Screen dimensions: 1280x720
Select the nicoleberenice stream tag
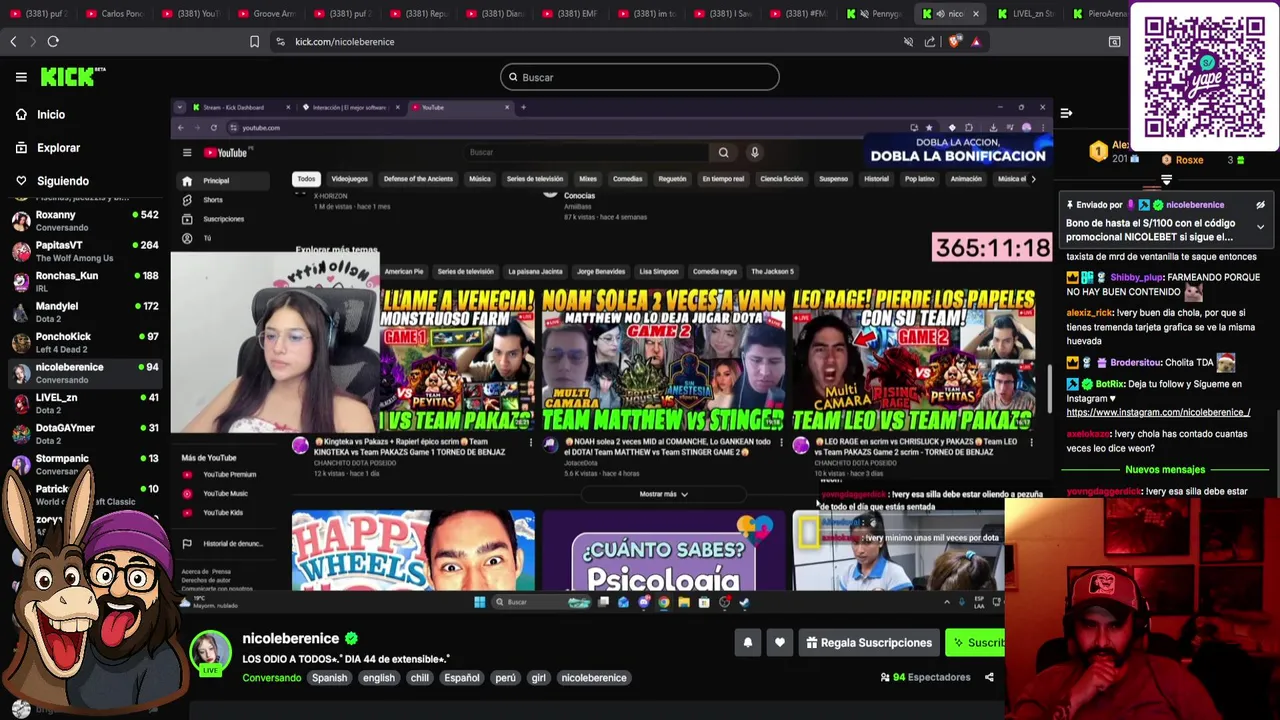click(x=594, y=678)
